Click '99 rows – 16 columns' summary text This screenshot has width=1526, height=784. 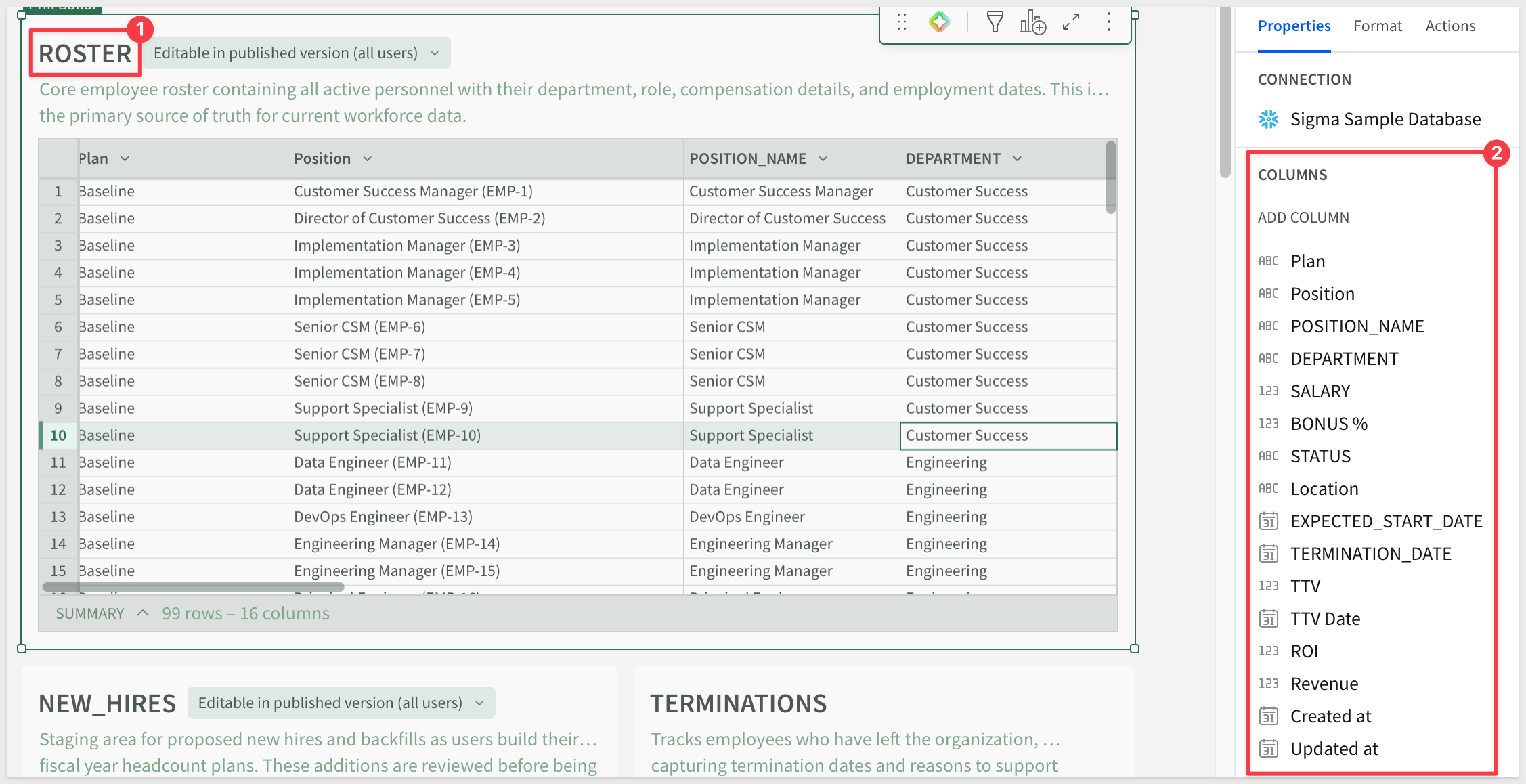(x=245, y=613)
